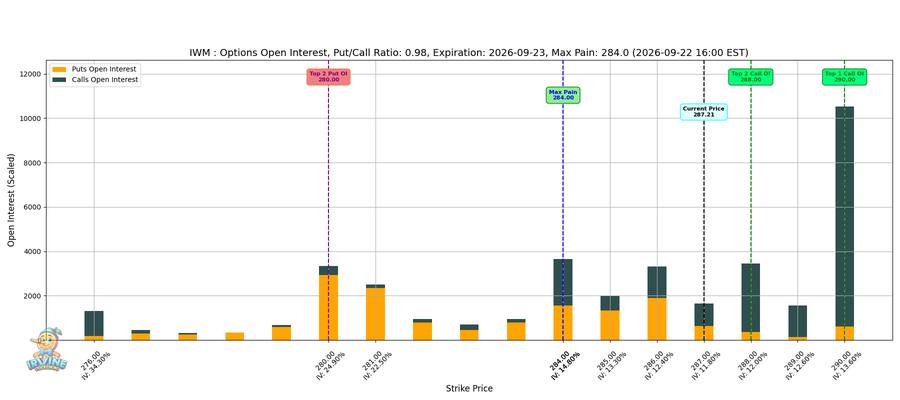Click the 2000 y-axis tick label

(33, 296)
